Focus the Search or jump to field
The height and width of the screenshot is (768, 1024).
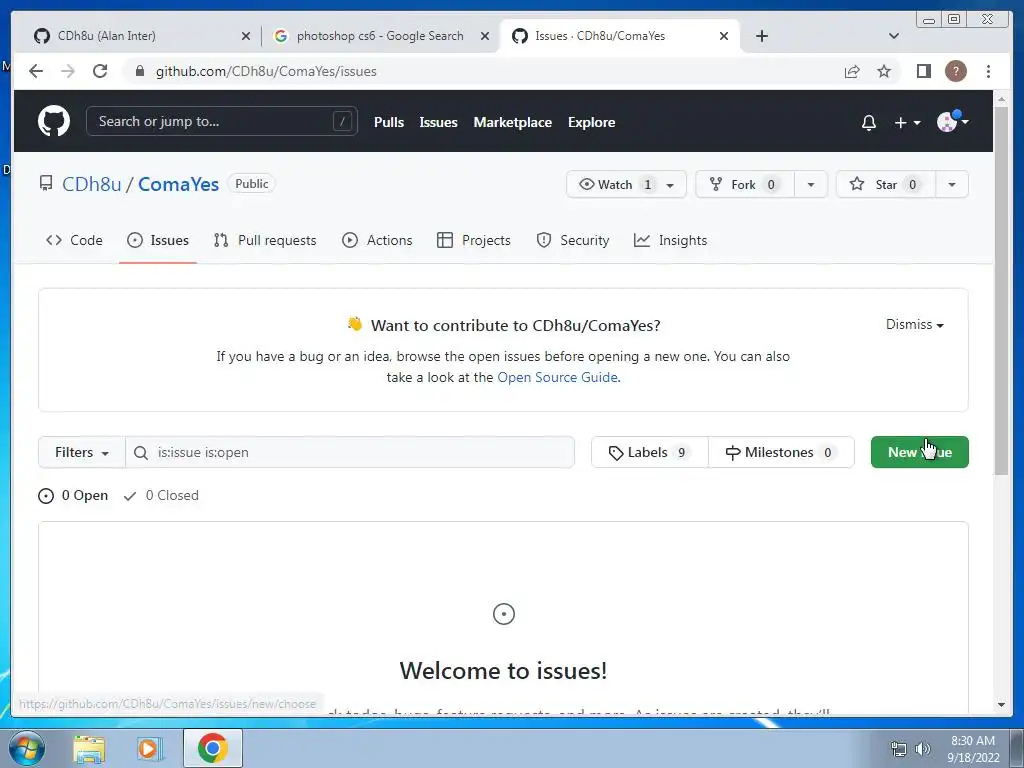point(221,121)
